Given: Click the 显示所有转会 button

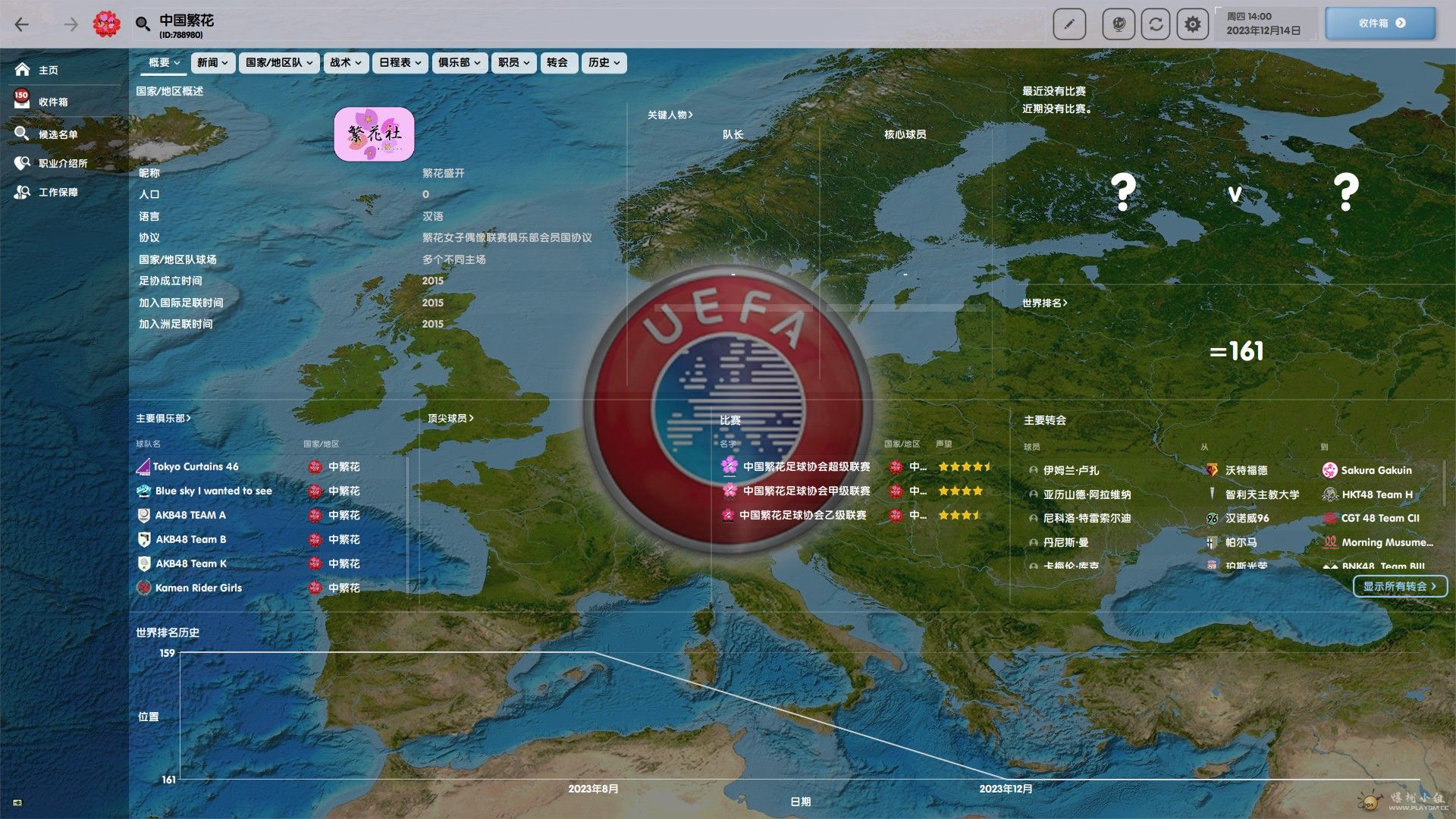Looking at the screenshot, I should (x=1400, y=586).
